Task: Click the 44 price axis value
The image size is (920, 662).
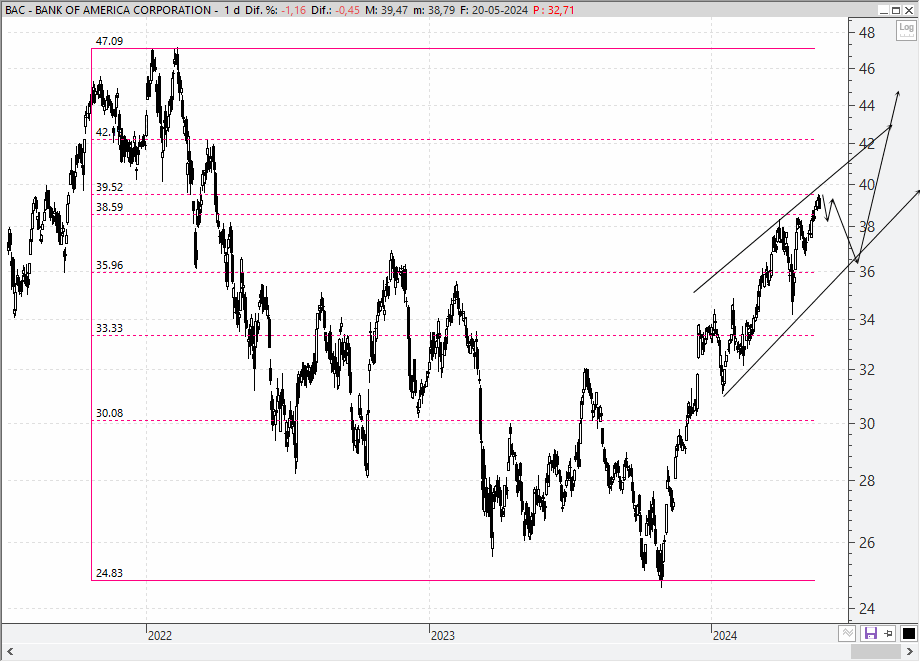Action: tap(867, 106)
